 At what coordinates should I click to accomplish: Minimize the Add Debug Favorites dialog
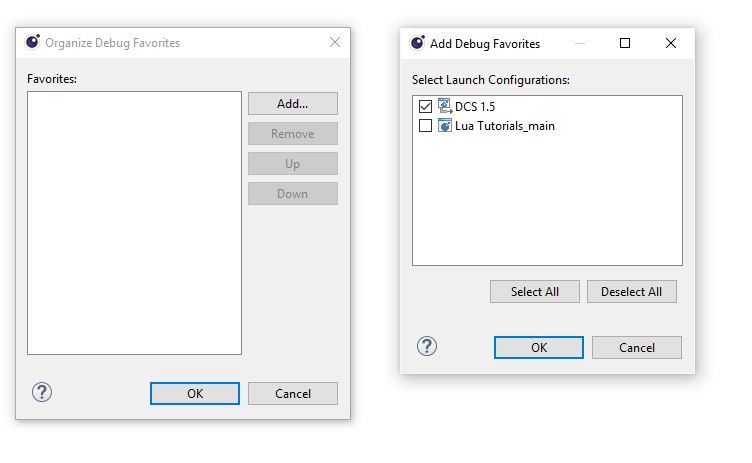pos(579,43)
